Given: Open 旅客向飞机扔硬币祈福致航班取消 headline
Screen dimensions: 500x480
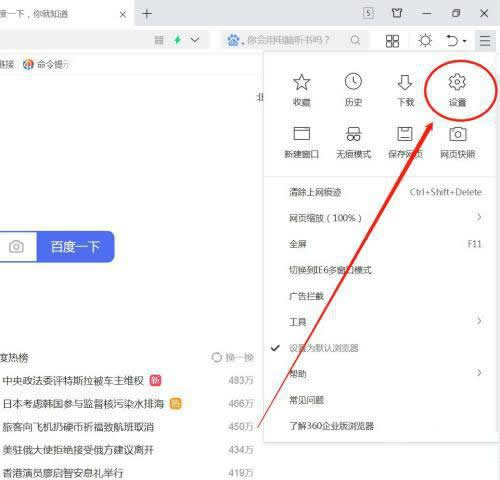Looking at the screenshot, I should click(78, 427).
